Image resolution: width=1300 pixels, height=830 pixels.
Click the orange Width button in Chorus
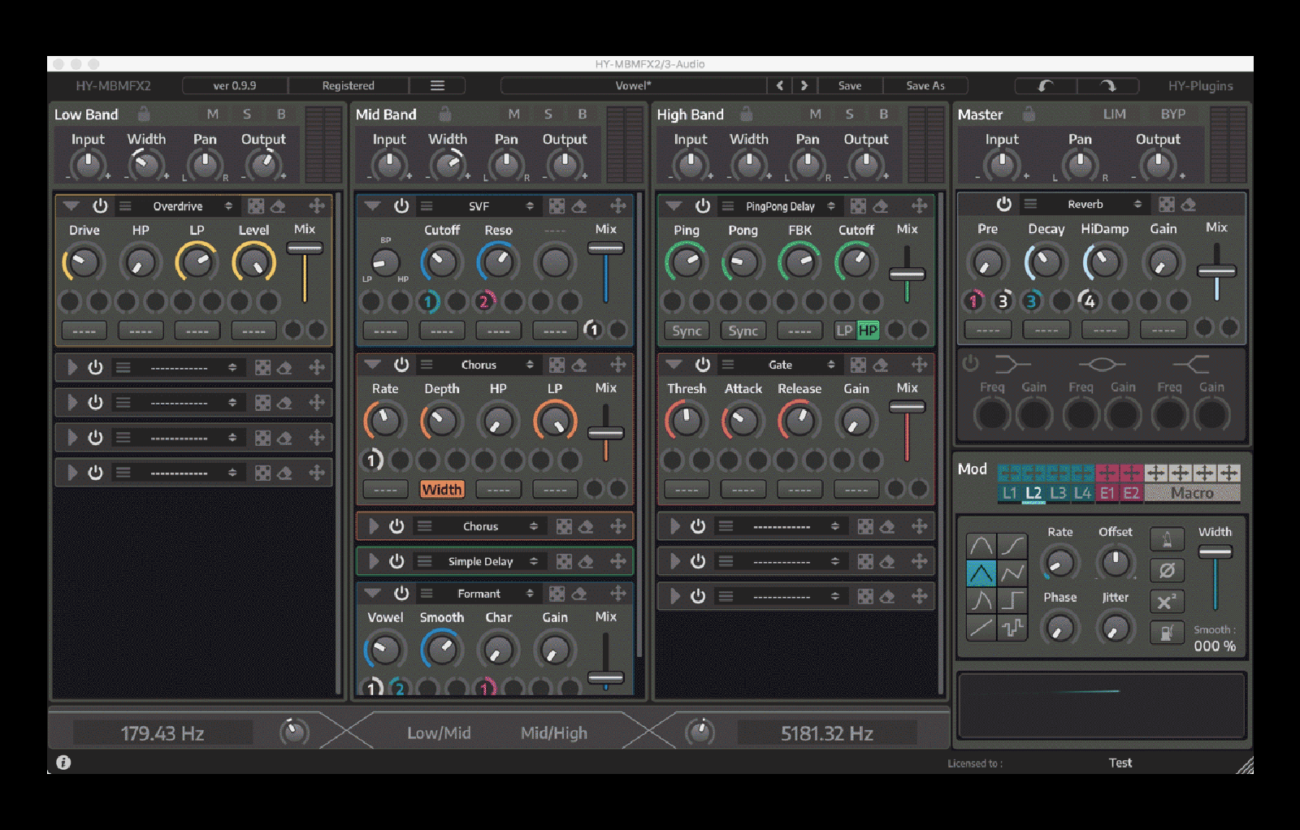coord(442,489)
